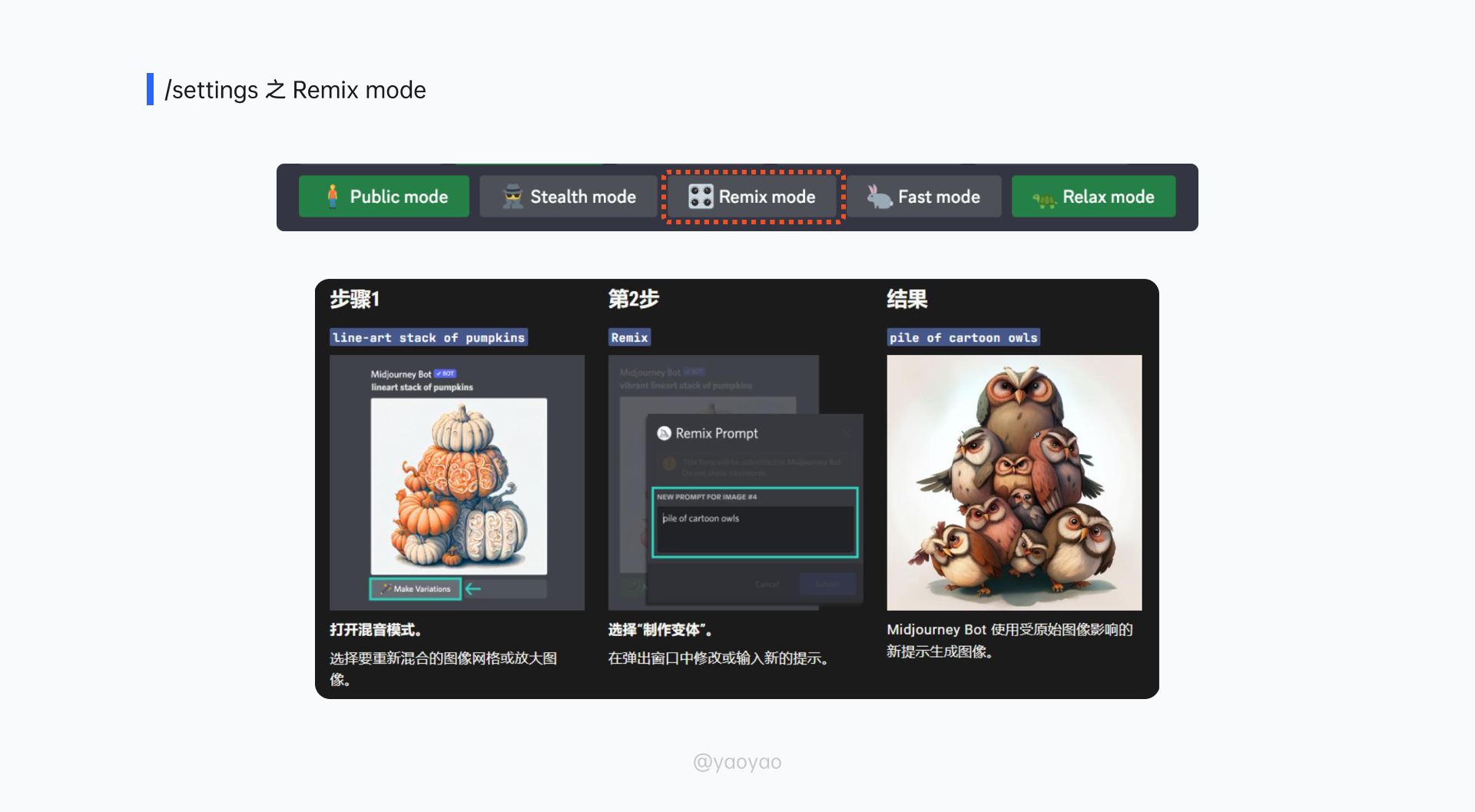Click the magic wand icon beside Make Variations
This screenshot has width=1475, height=812.
386,589
